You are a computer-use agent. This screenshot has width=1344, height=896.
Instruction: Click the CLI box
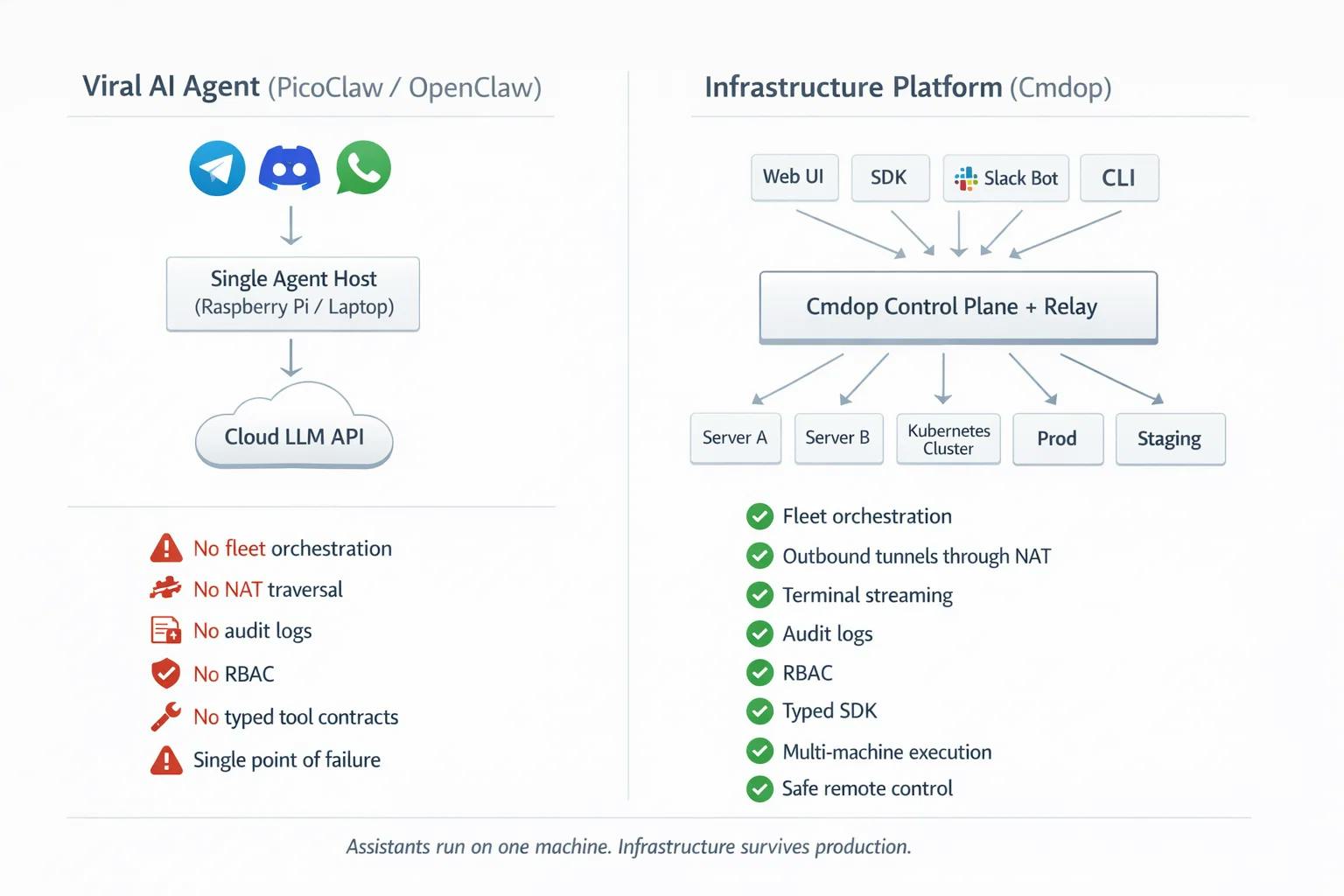1118,178
